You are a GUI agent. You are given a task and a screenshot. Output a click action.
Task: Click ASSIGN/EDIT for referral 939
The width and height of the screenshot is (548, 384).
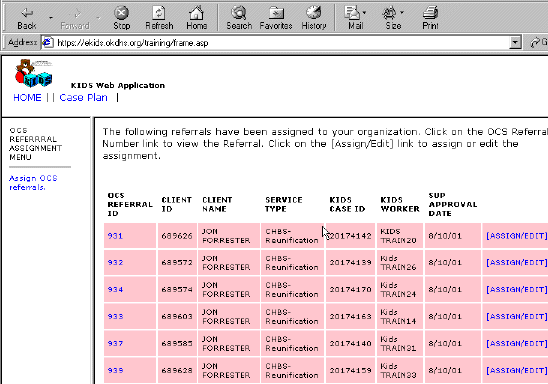[517, 370]
